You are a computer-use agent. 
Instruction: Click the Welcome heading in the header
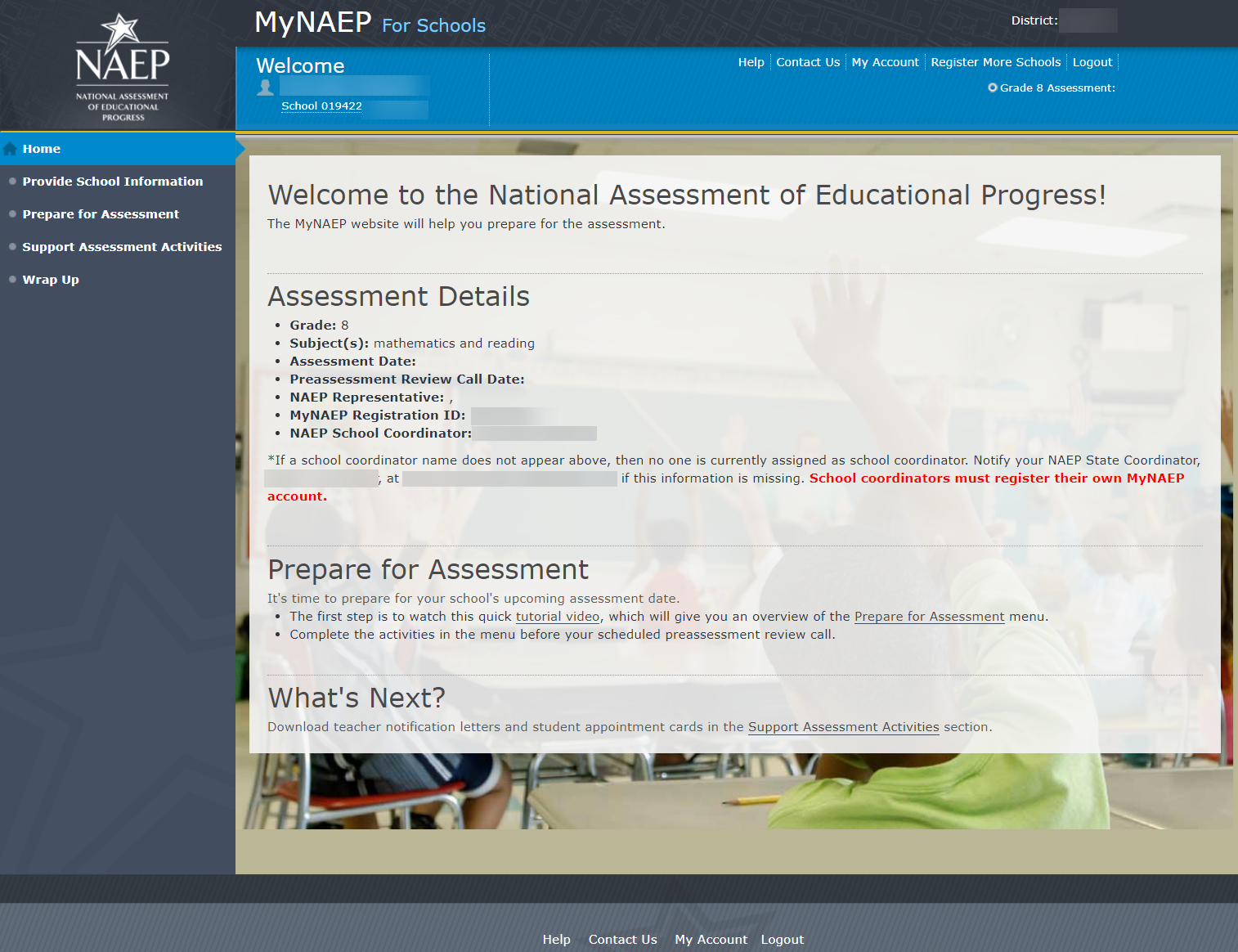point(300,66)
